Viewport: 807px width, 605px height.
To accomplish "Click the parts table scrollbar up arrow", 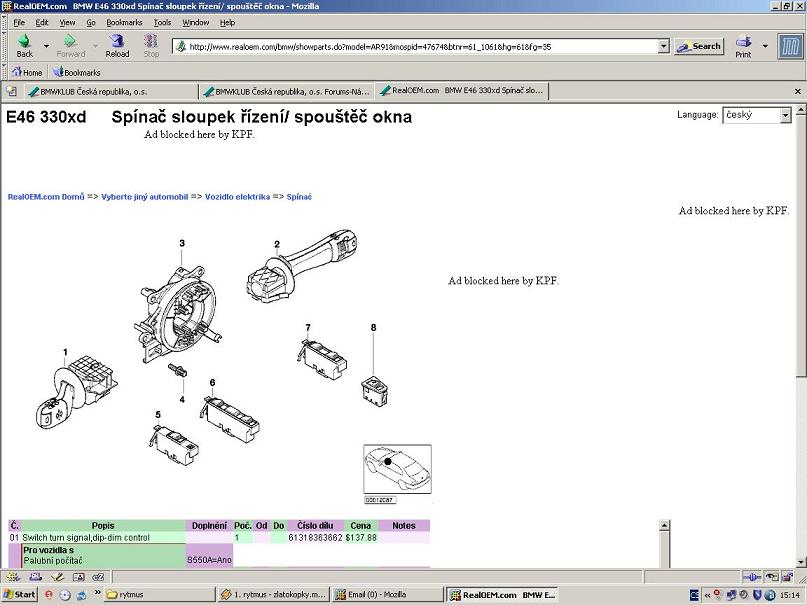I will click(x=664, y=525).
